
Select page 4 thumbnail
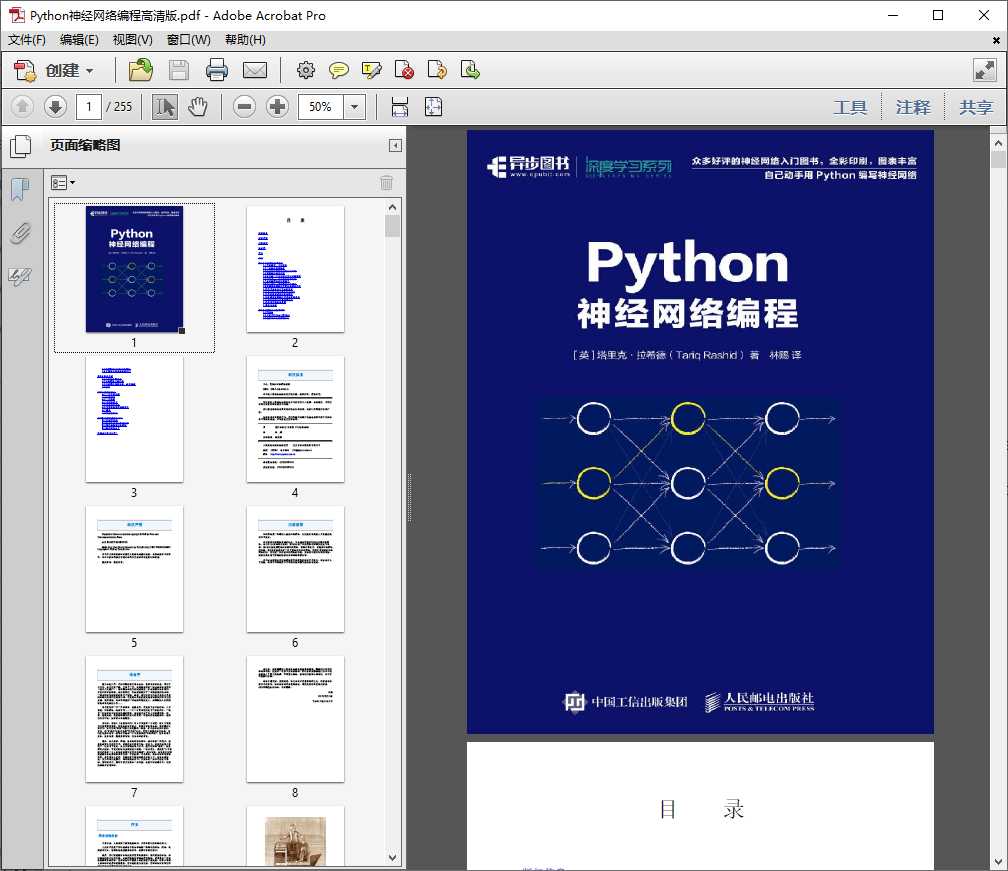[x=295, y=419]
